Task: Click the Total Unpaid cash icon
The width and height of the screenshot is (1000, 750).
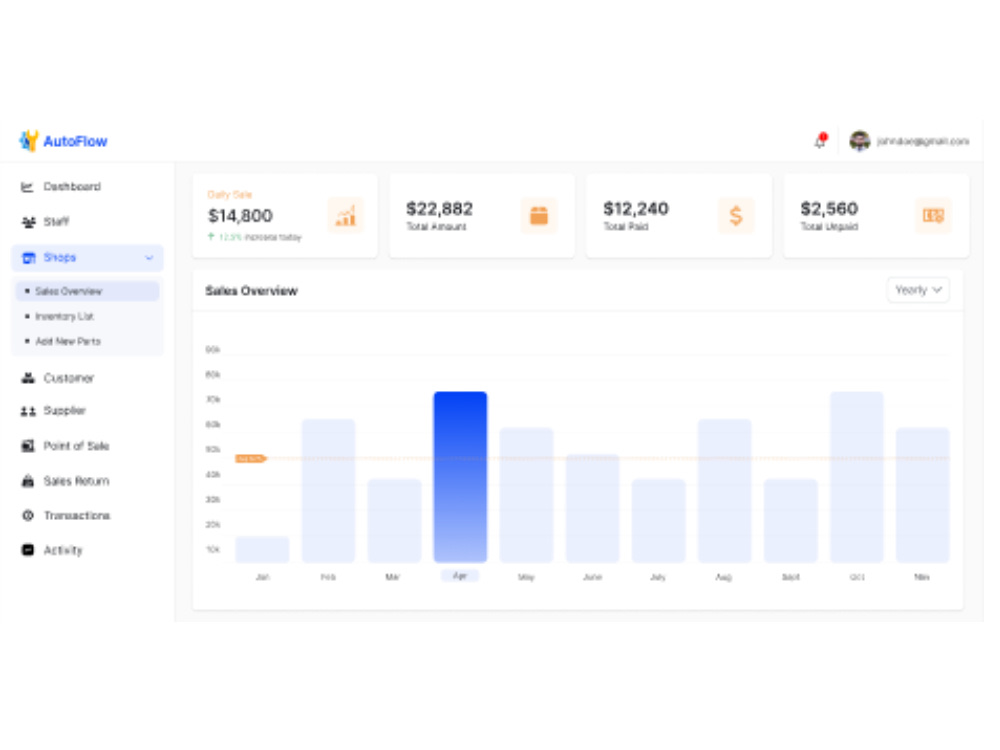Action: [933, 216]
